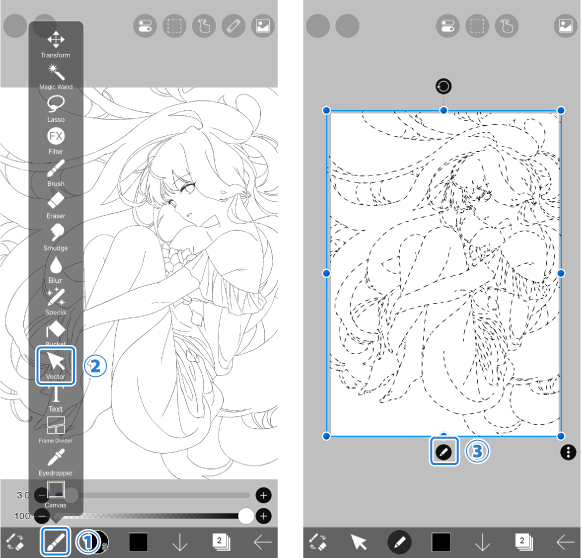Expand the brush tool selector at bottom
Image resolution: width=581 pixels, height=558 pixels.
pyautogui.click(x=56, y=542)
